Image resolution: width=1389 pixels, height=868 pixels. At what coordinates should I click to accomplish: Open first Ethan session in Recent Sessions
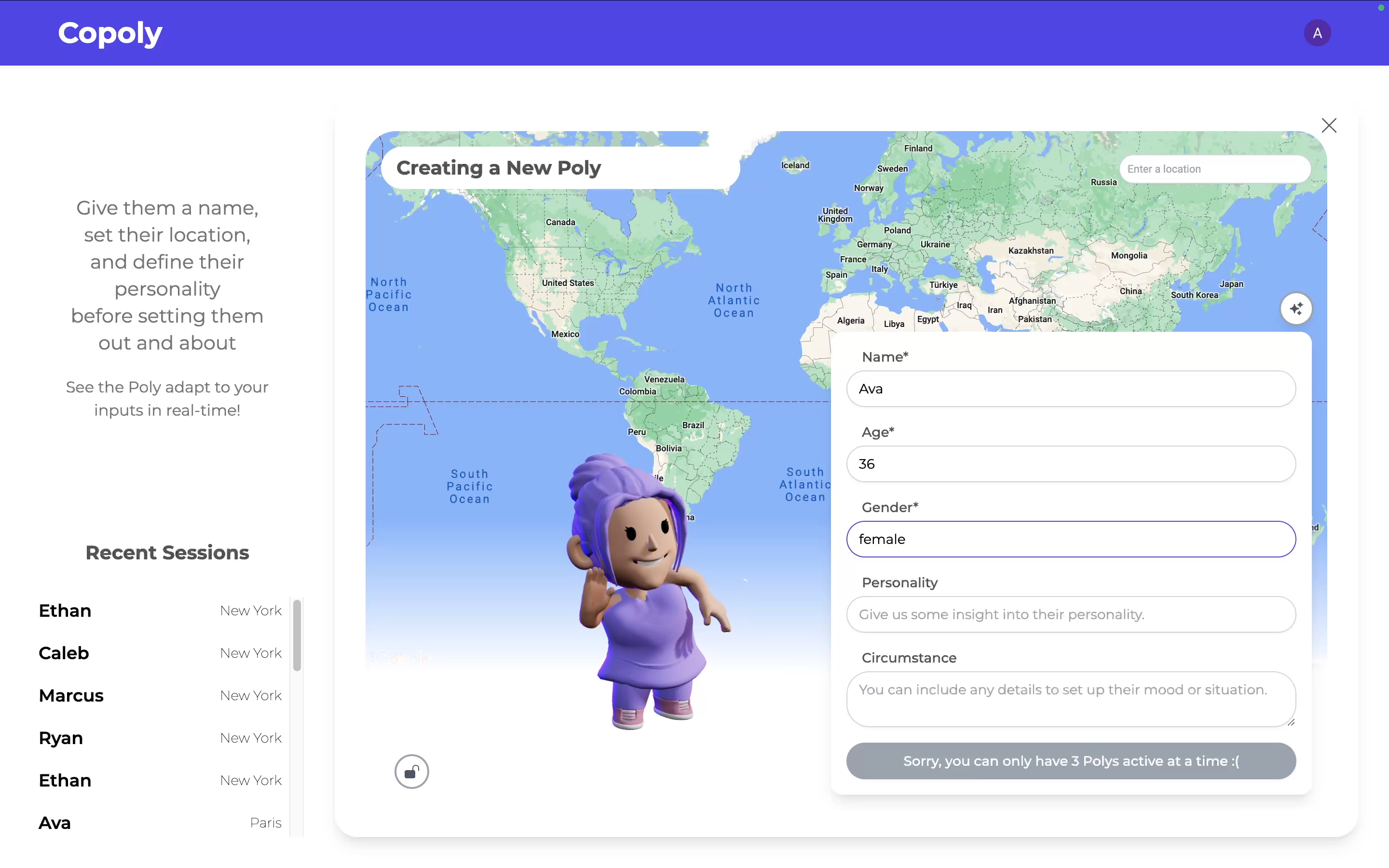[x=160, y=611]
